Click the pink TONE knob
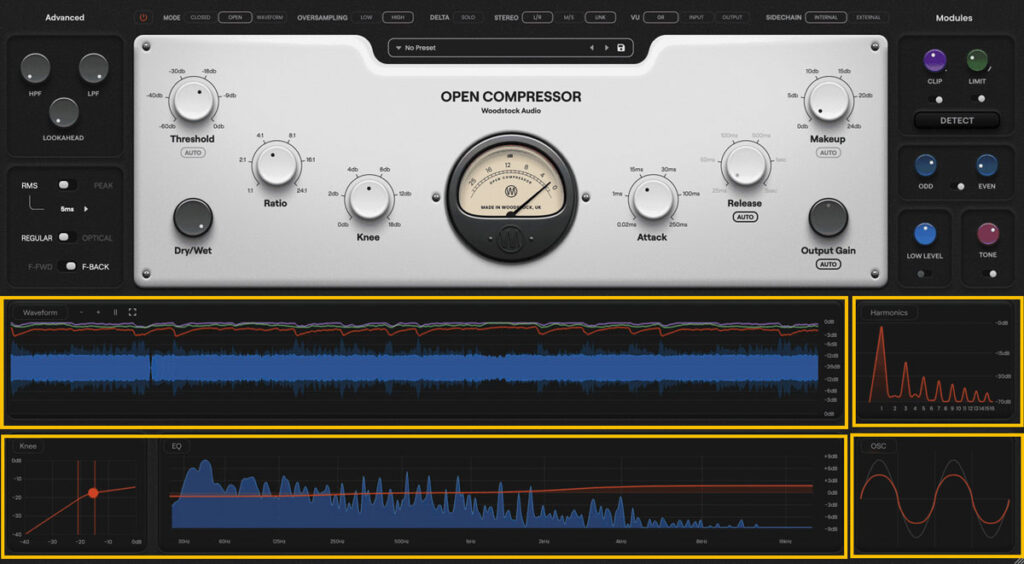Screen dimensions: 1024x564 987,234
